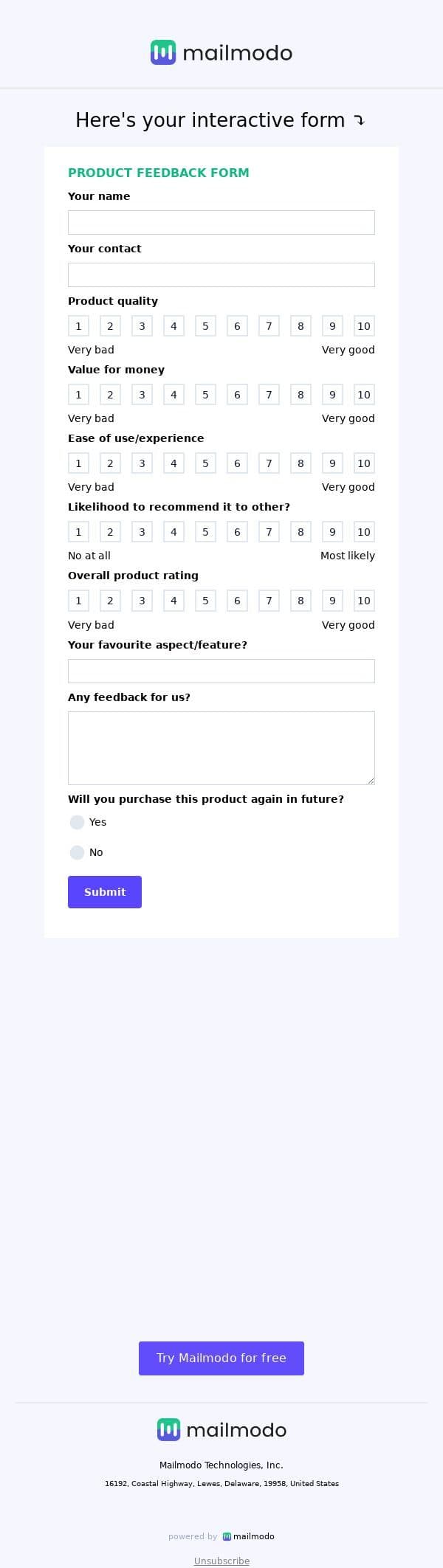Click Try Mailmodo for free button
This screenshot has width=443, height=1568.
click(221, 1358)
